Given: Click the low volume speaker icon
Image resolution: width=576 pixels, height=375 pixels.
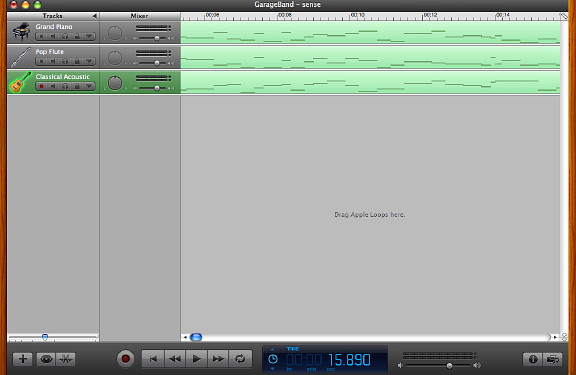Looking at the screenshot, I should point(400,365).
